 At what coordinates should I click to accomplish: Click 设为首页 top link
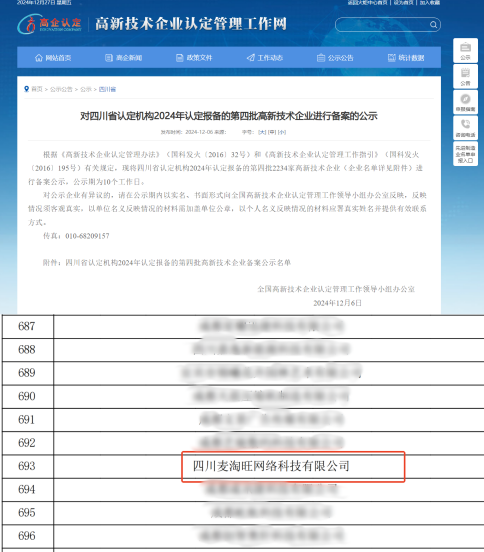click(x=404, y=2)
